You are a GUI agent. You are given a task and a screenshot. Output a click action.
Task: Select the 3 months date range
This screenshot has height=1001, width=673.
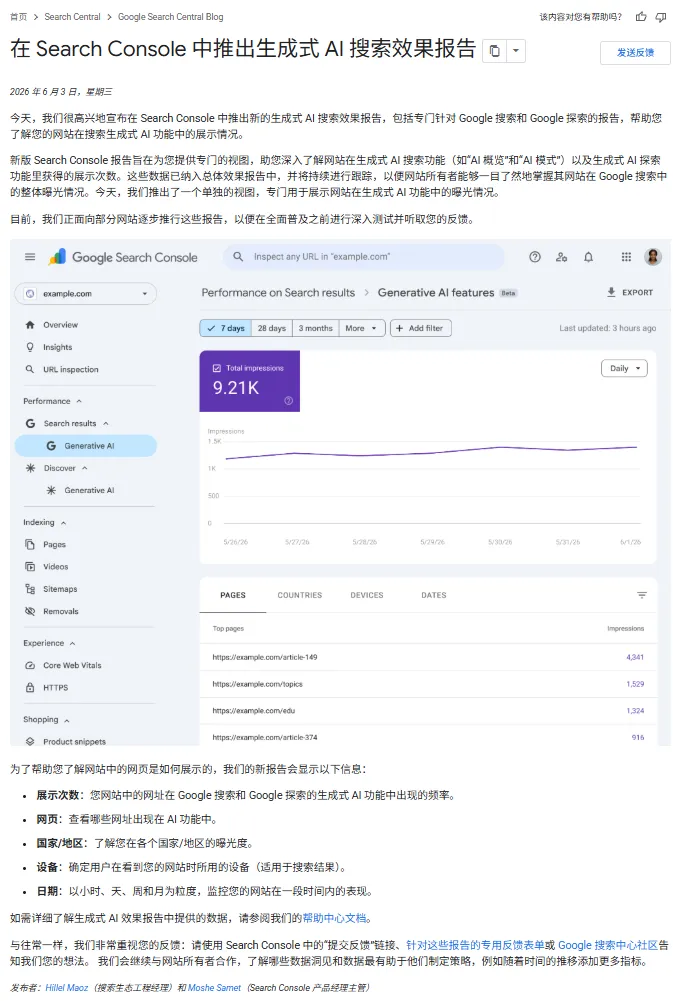[315, 328]
